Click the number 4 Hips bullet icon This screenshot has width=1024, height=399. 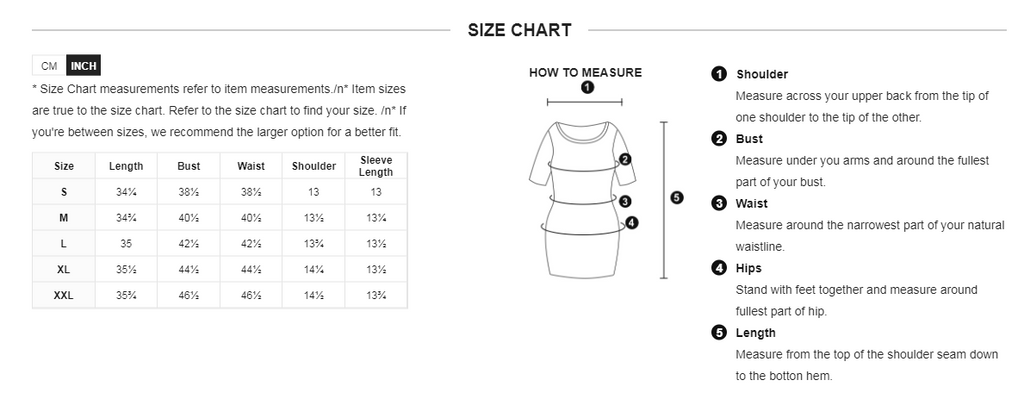718,268
